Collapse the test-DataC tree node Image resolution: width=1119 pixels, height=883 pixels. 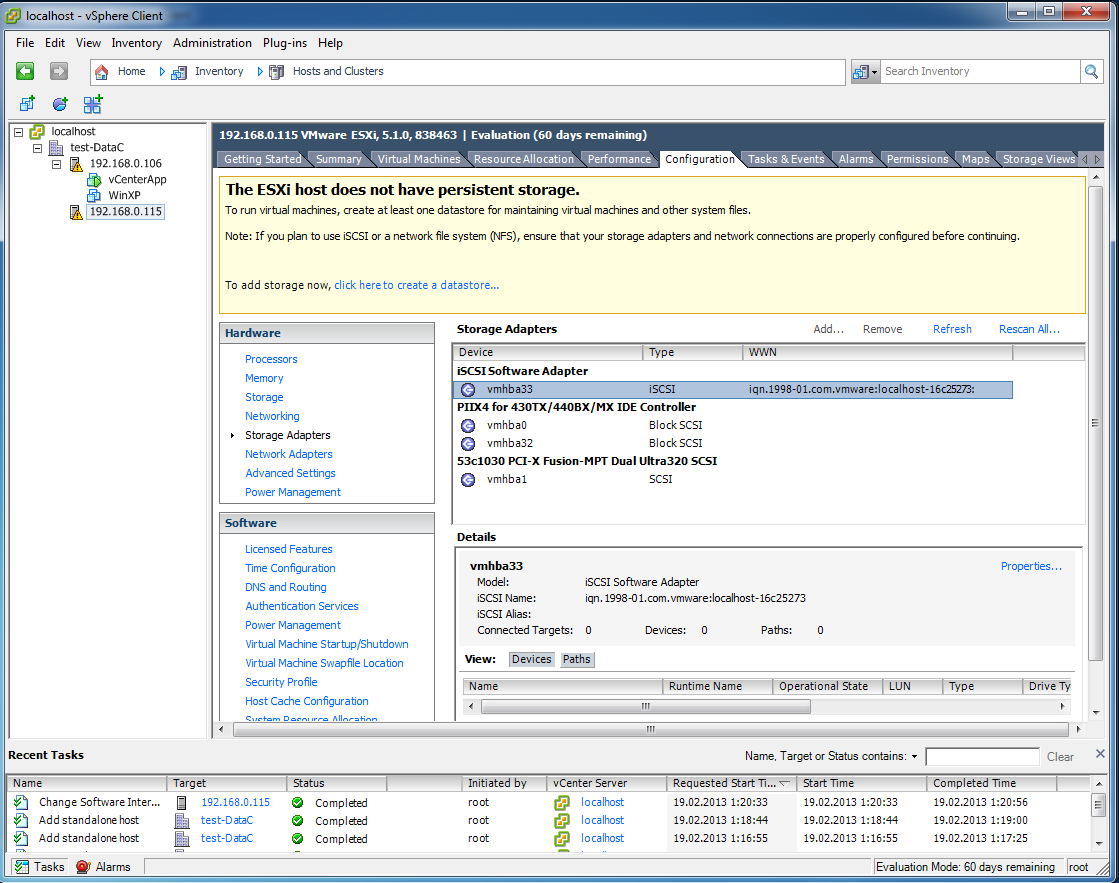38,148
